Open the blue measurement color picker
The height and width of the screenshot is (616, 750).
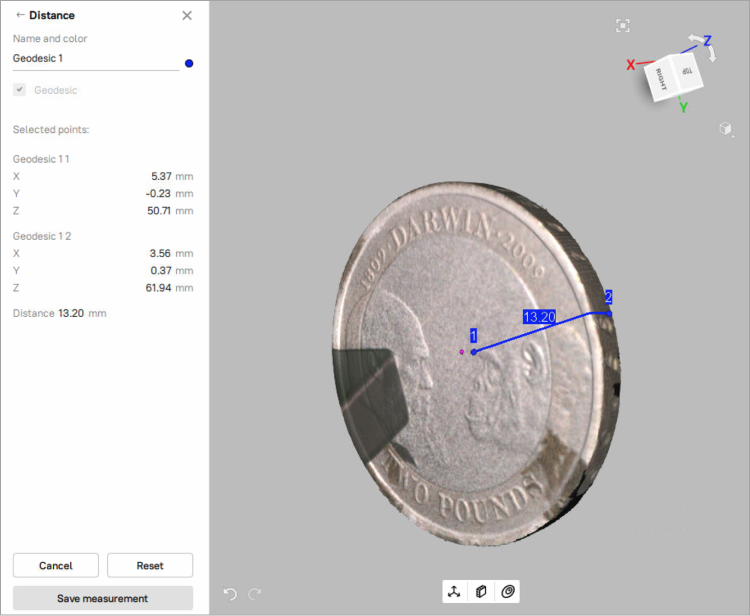[x=189, y=63]
